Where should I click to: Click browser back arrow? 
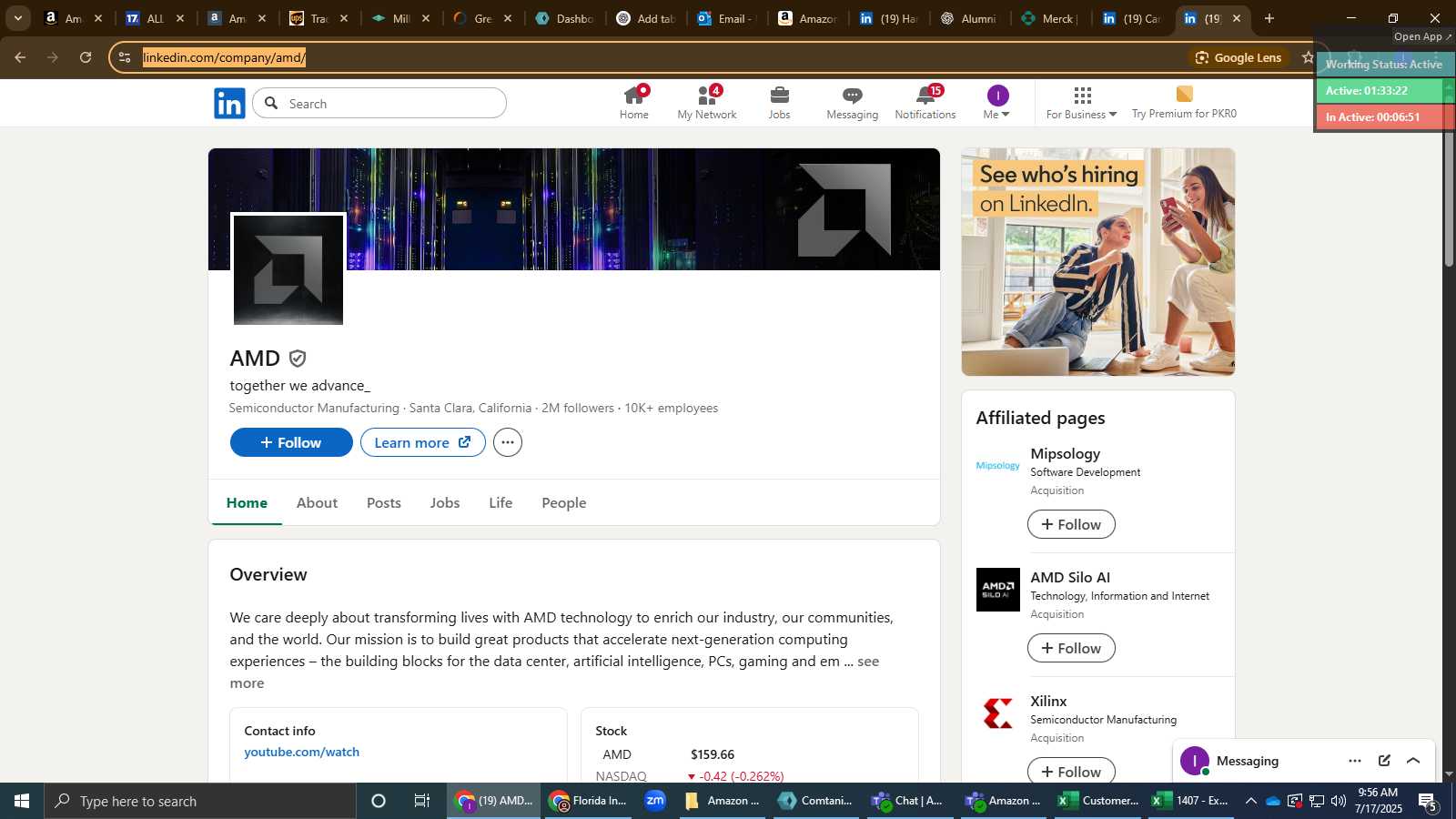[20, 57]
